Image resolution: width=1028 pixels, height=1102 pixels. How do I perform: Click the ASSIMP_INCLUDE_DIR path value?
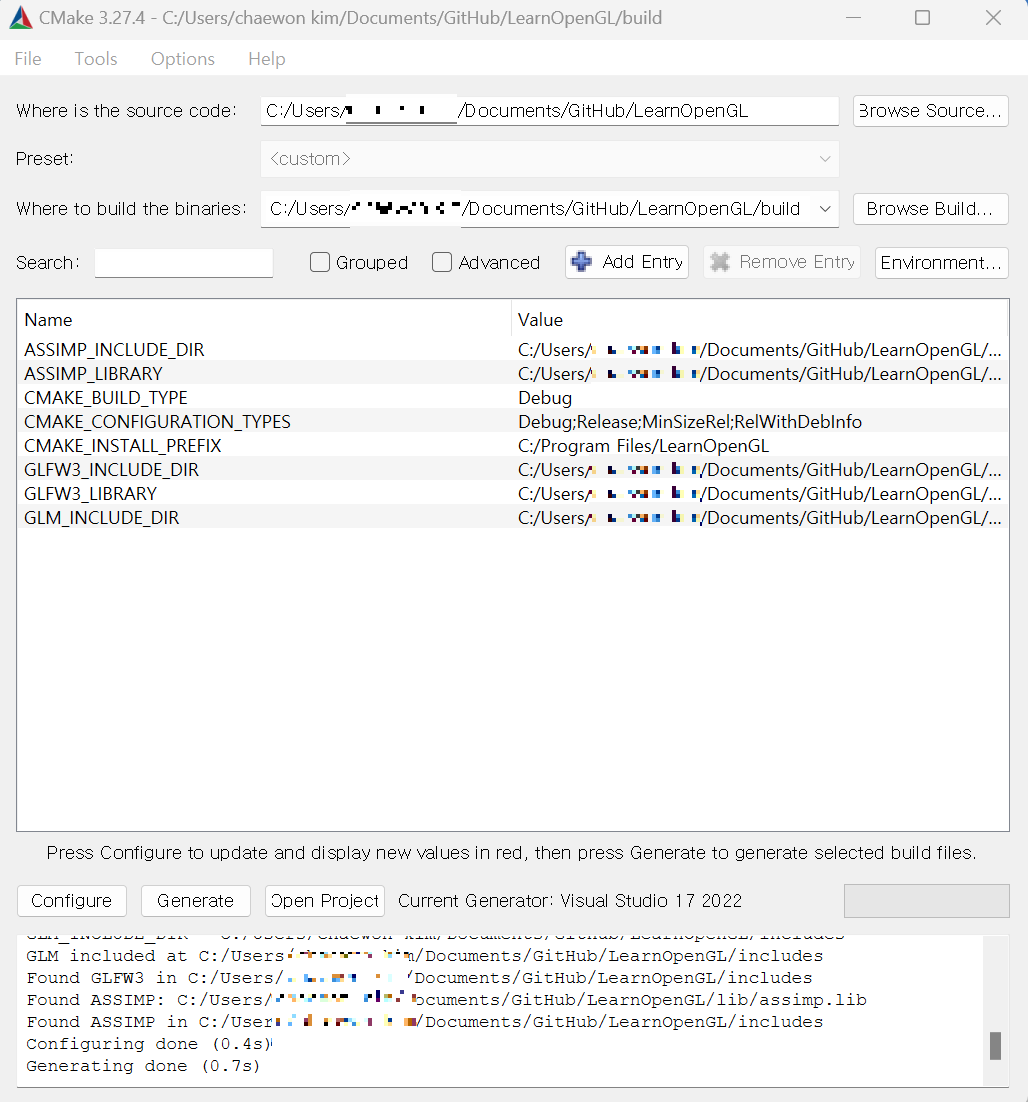point(760,350)
